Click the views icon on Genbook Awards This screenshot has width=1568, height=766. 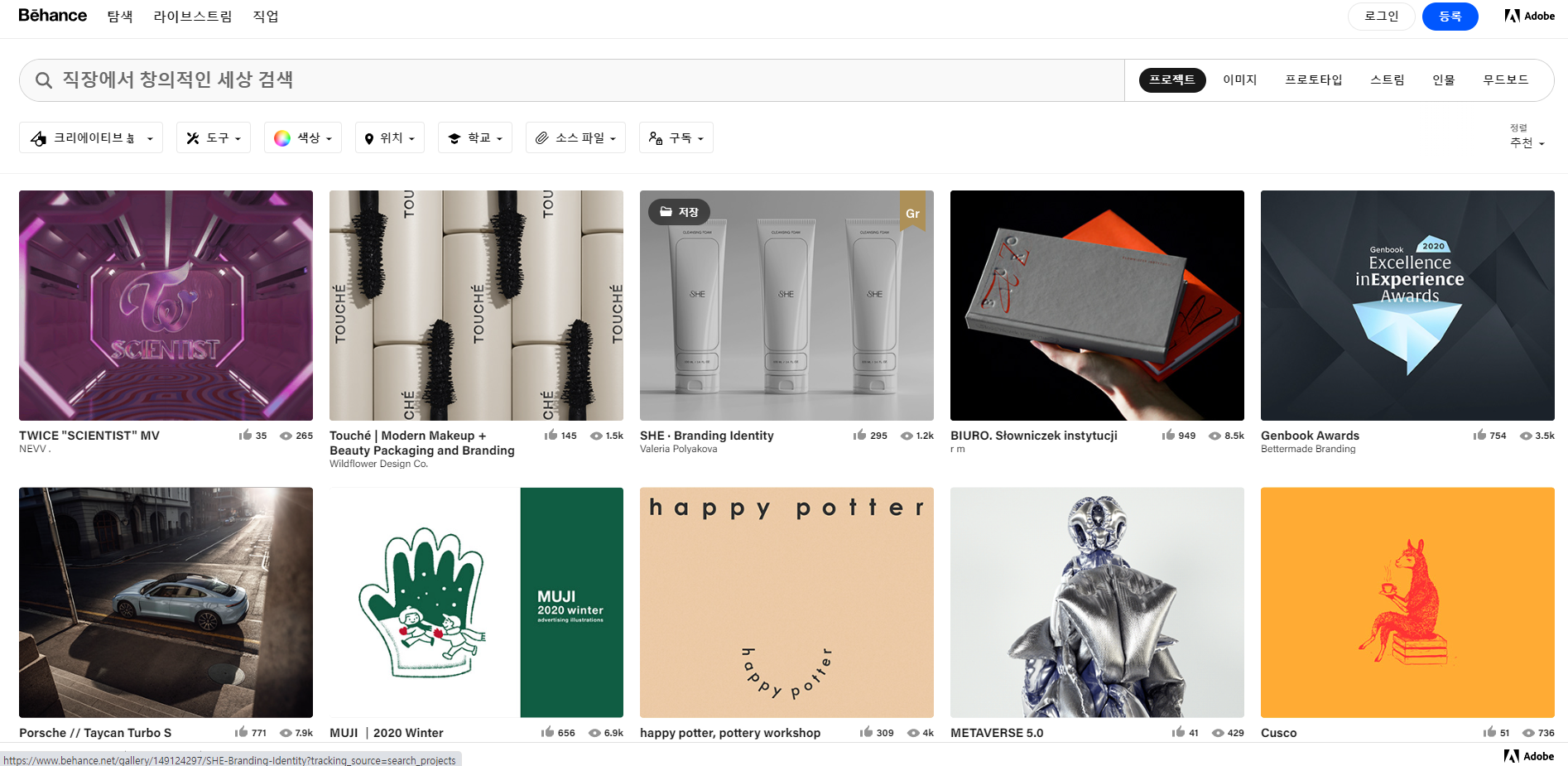tap(1526, 436)
